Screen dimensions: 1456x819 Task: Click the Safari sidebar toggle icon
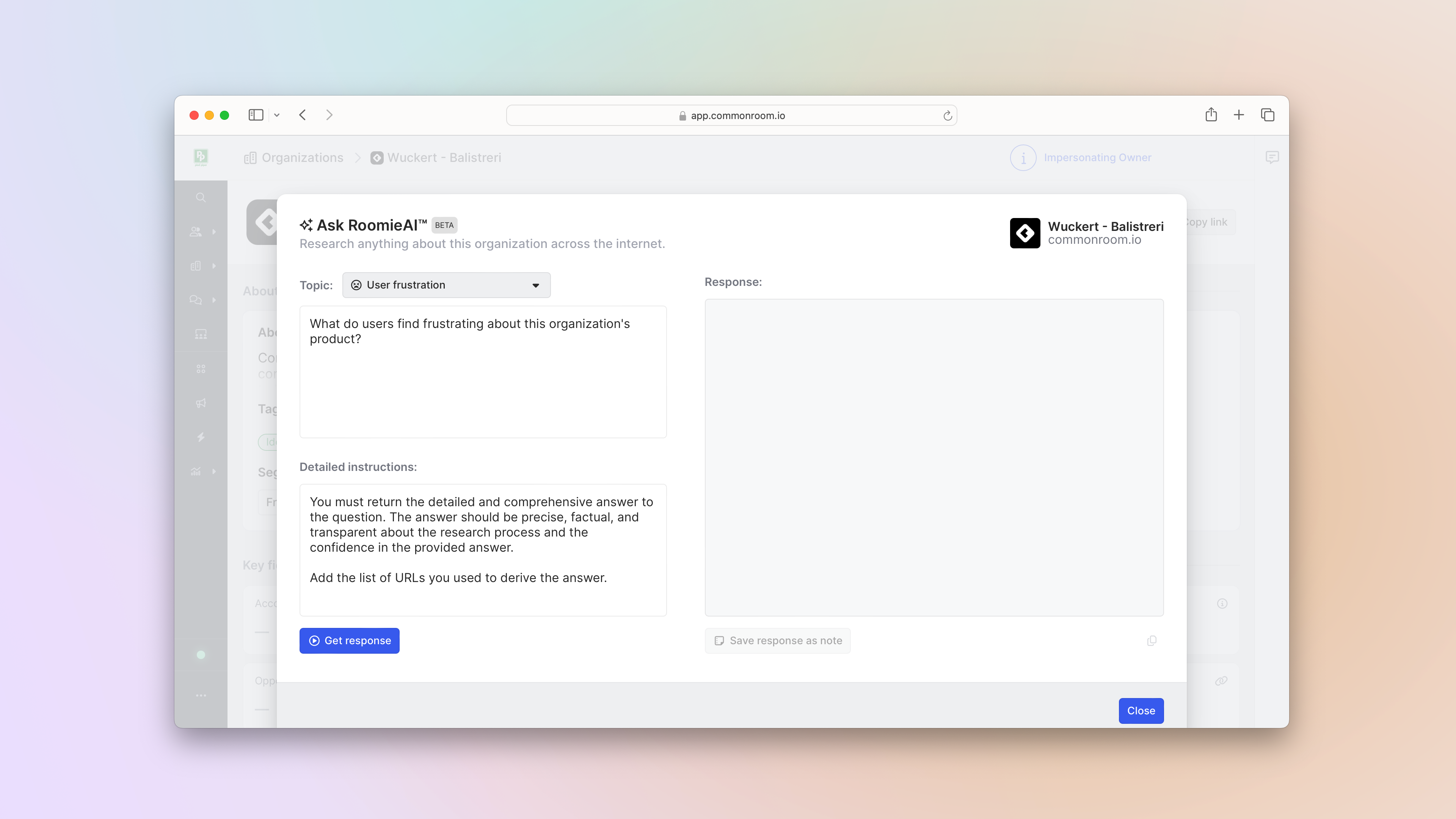[256, 115]
